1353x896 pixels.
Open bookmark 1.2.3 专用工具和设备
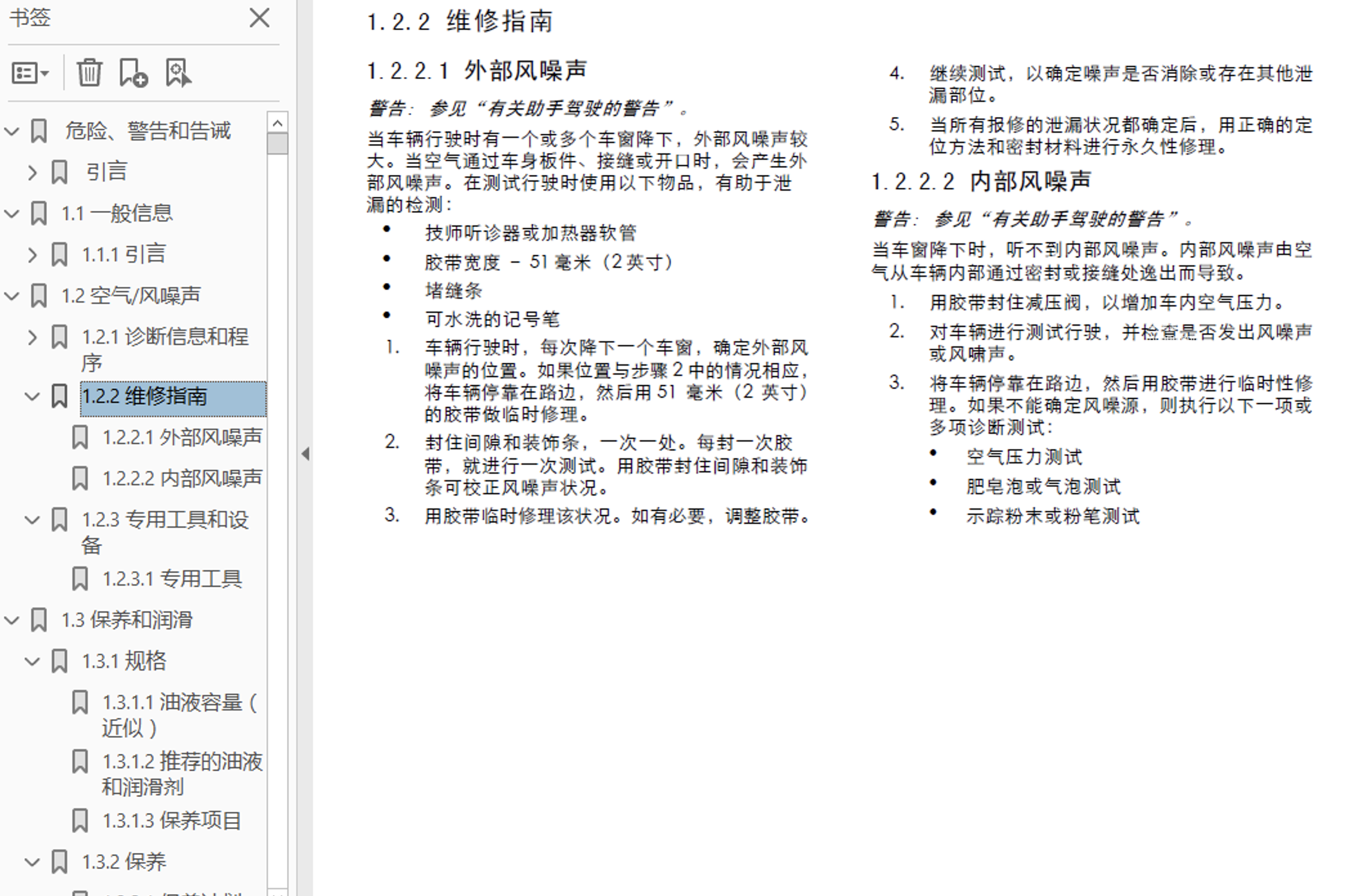pos(165,532)
